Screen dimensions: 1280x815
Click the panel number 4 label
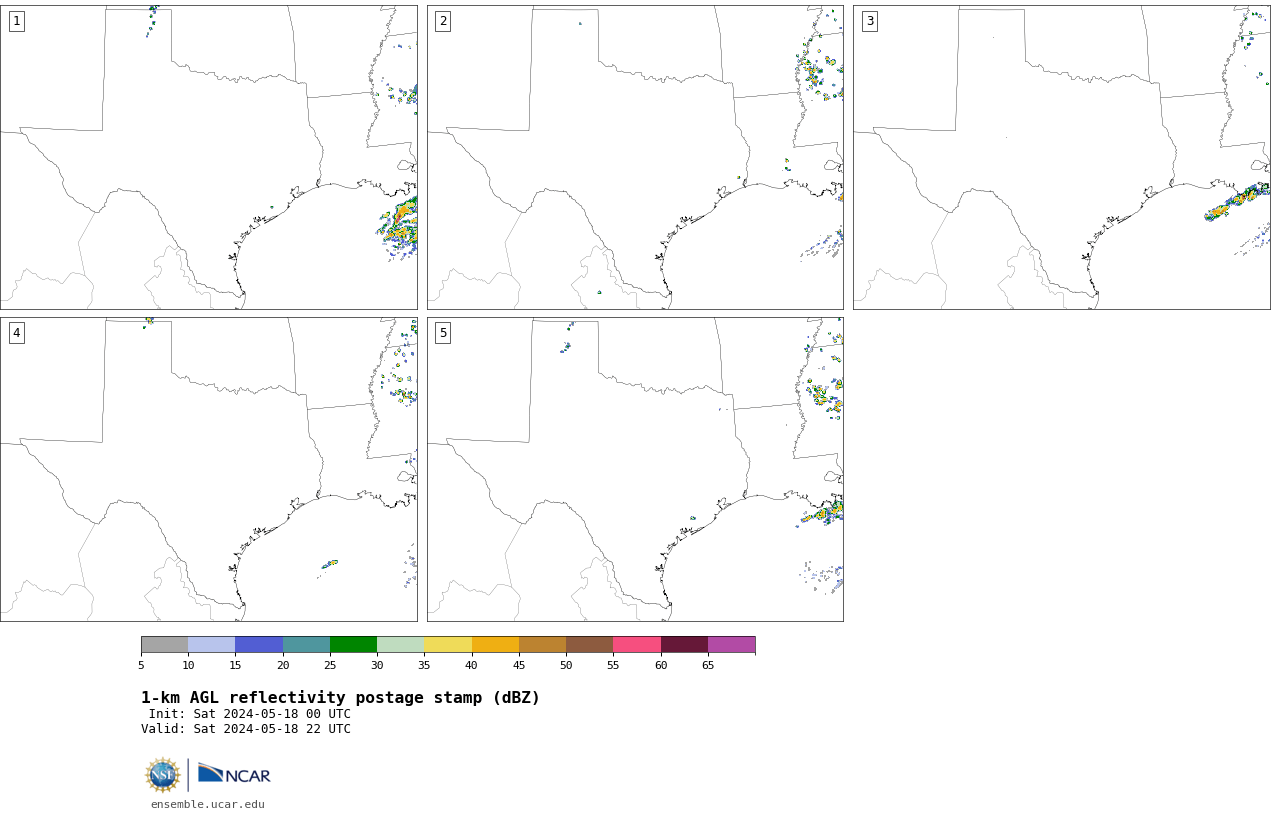point(16,333)
